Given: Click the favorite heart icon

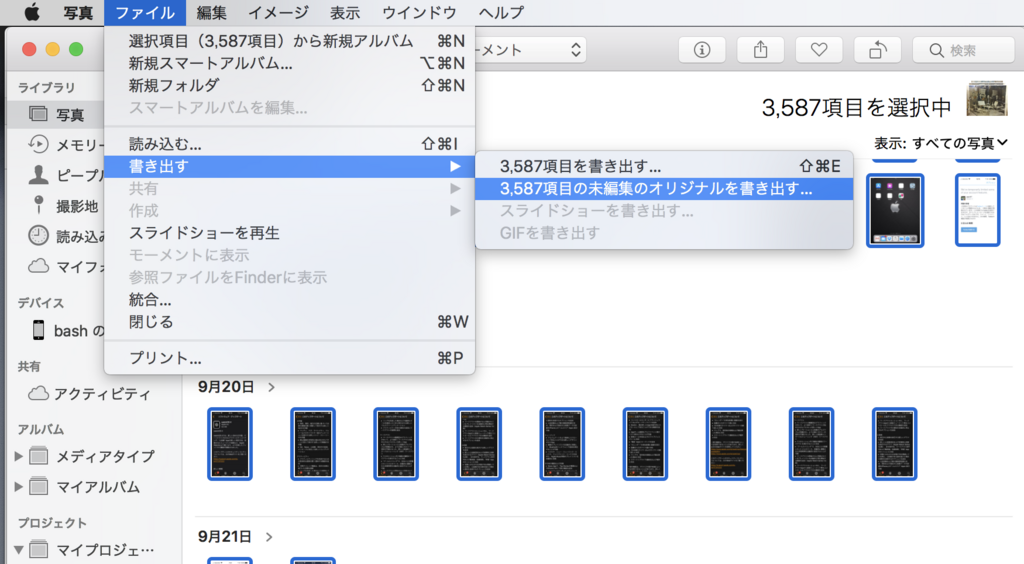Looking at the screenshot, I should tap(819, 50).
